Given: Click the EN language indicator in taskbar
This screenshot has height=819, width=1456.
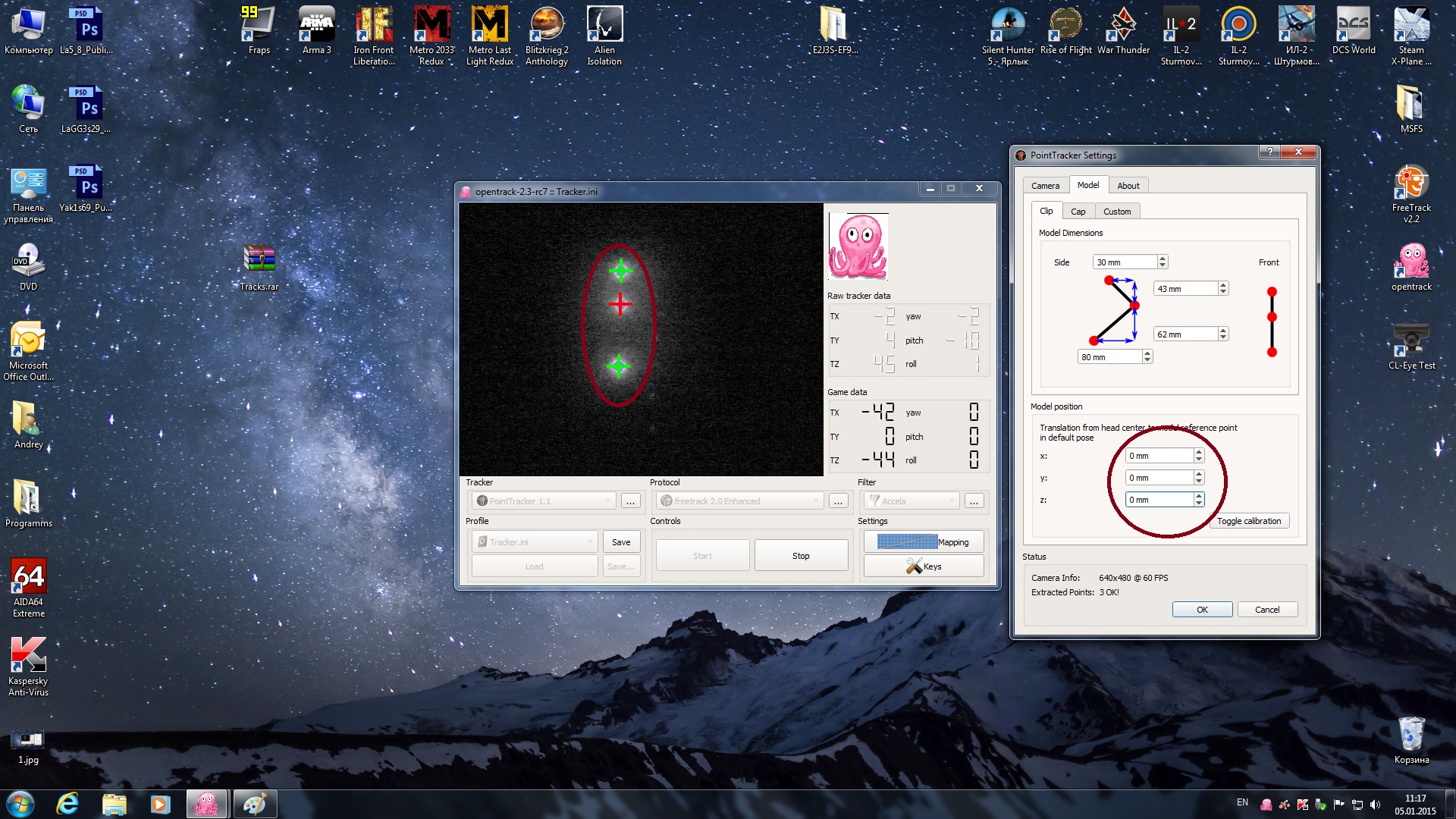Looking at the screenshot, I should click(1242, 802).
